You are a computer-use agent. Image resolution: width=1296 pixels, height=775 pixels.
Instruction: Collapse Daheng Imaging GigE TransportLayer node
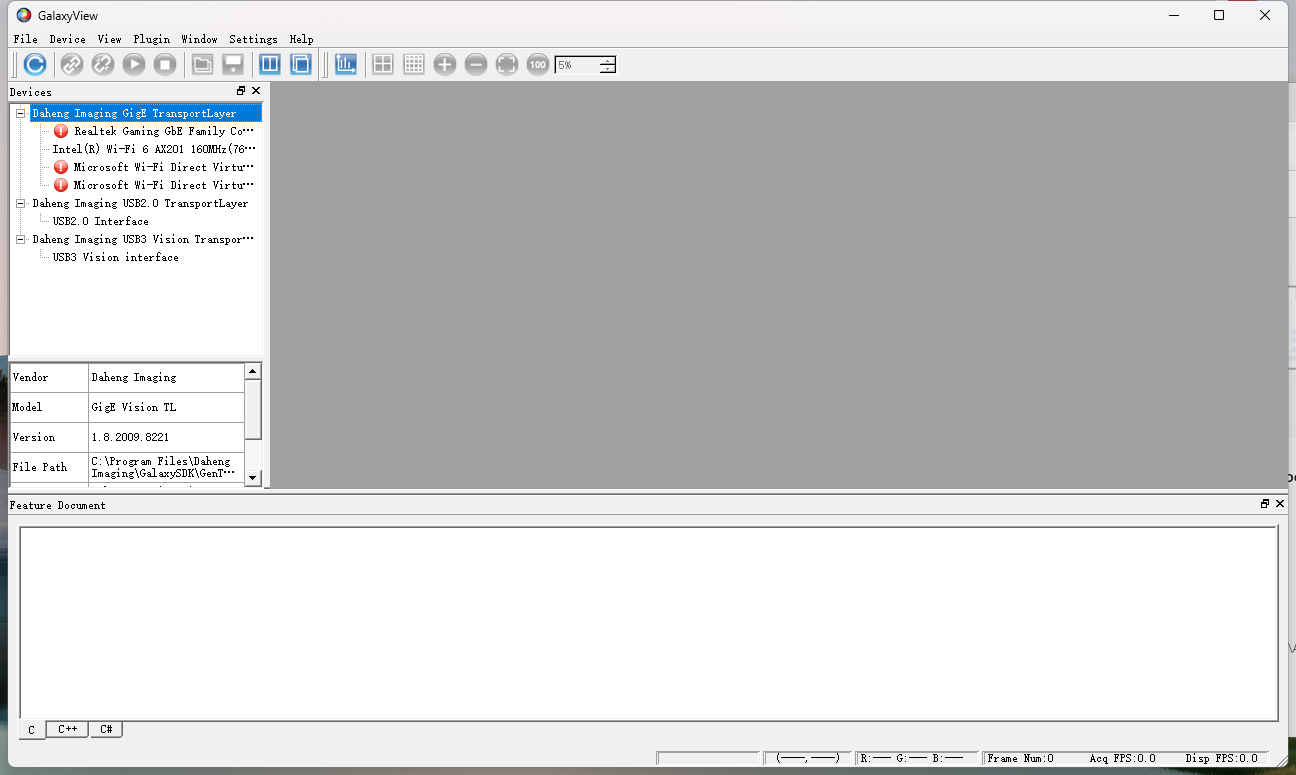point(21,113)
